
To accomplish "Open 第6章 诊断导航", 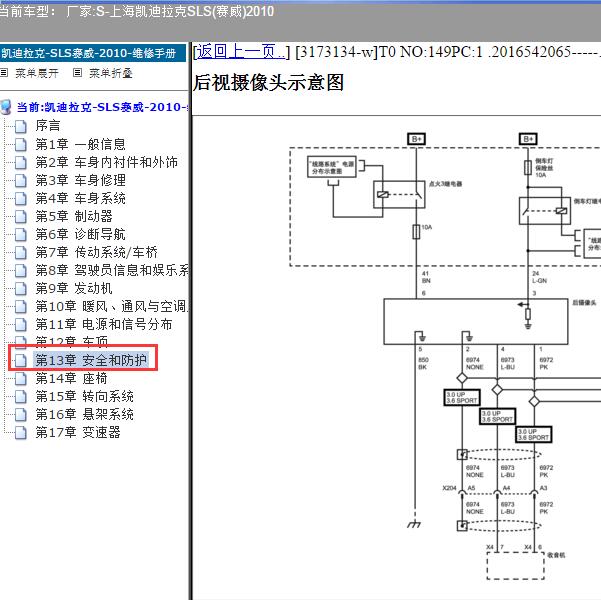I will coord(80,234).
